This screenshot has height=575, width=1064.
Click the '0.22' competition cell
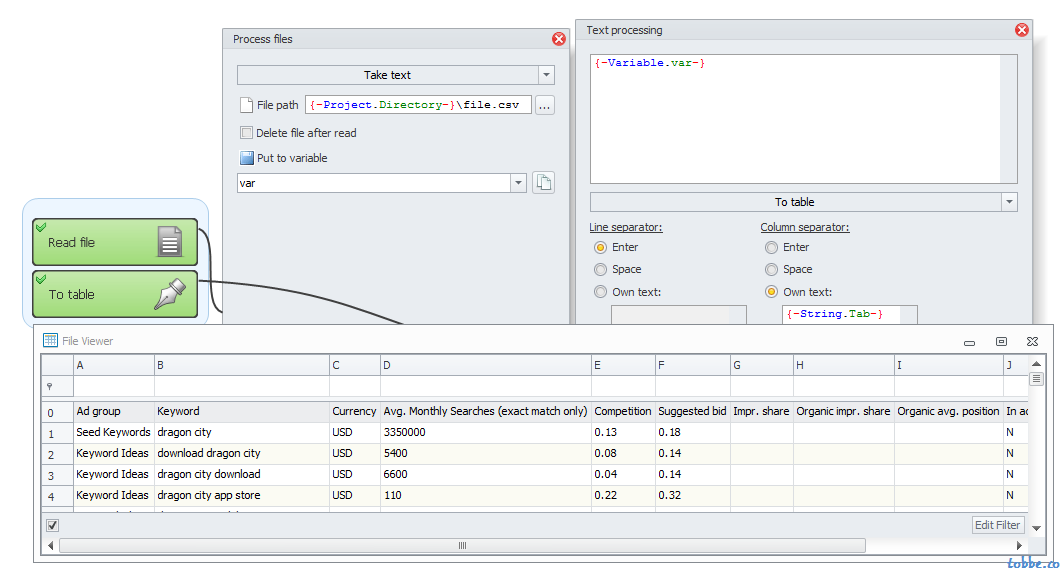click(623, 496)
